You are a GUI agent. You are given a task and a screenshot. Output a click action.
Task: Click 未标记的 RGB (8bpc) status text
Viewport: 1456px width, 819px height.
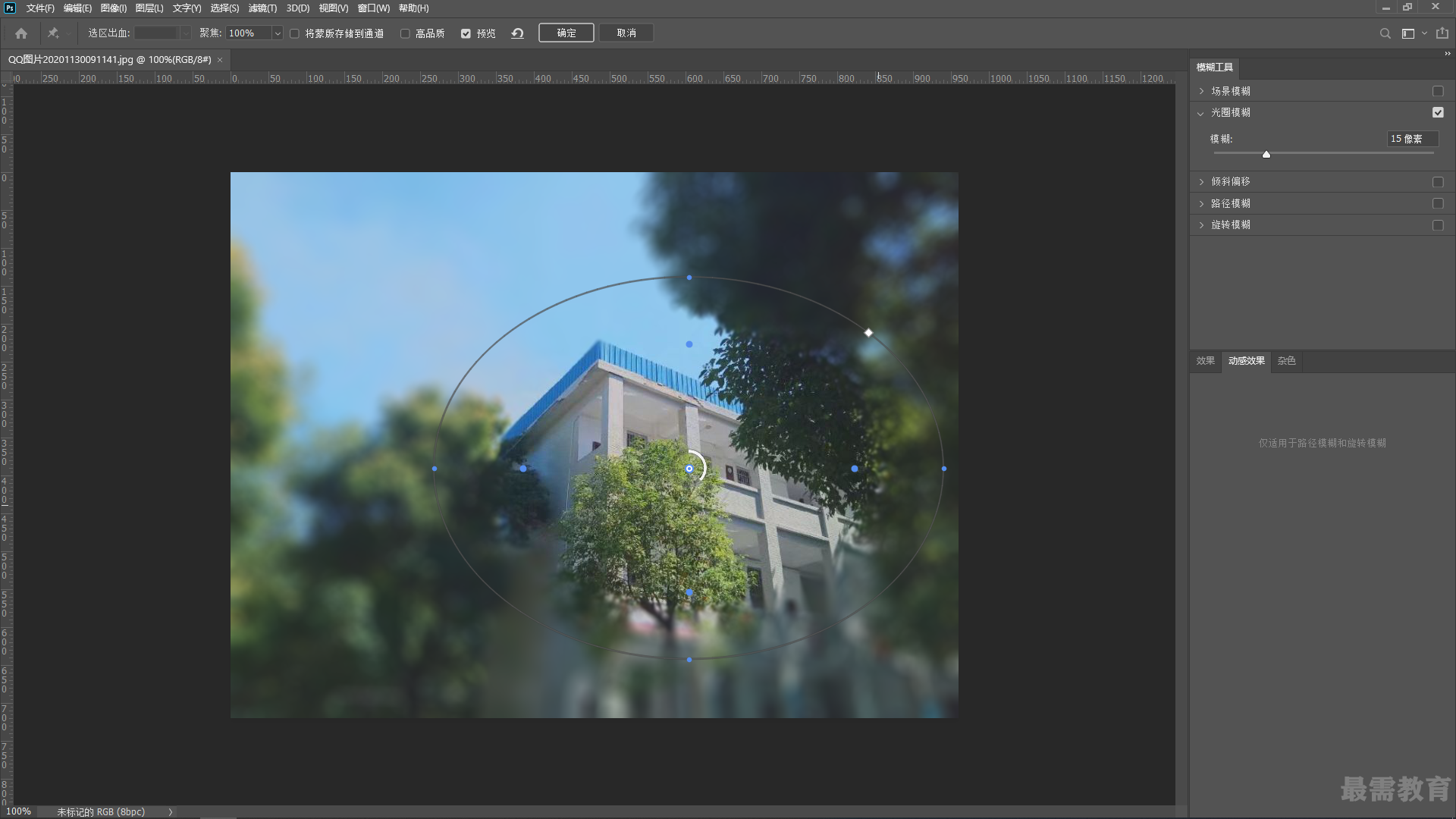tap(101, 811)
